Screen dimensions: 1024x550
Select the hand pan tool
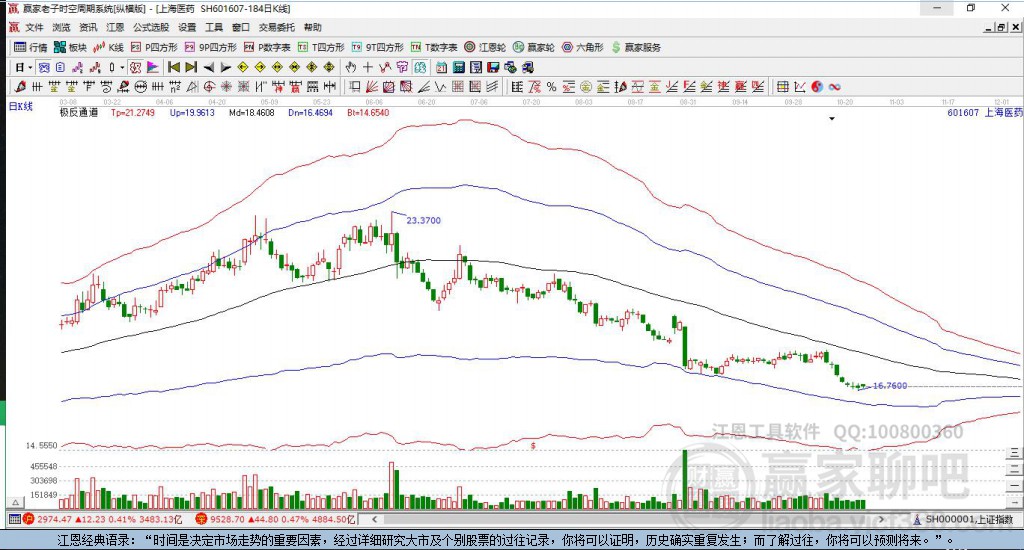(351, 67)
